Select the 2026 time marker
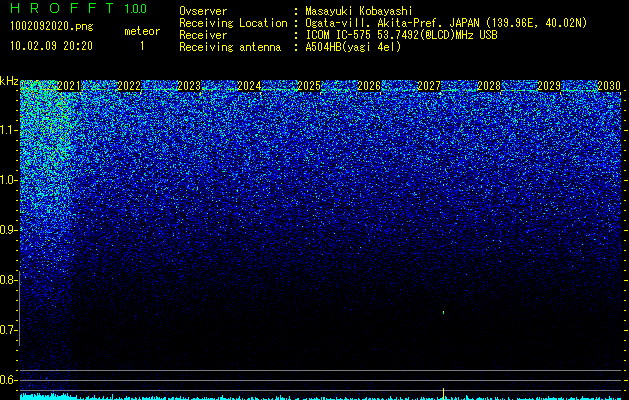This screenshot has width=629, height=400. pyautogui.click(x=369, y=86)
